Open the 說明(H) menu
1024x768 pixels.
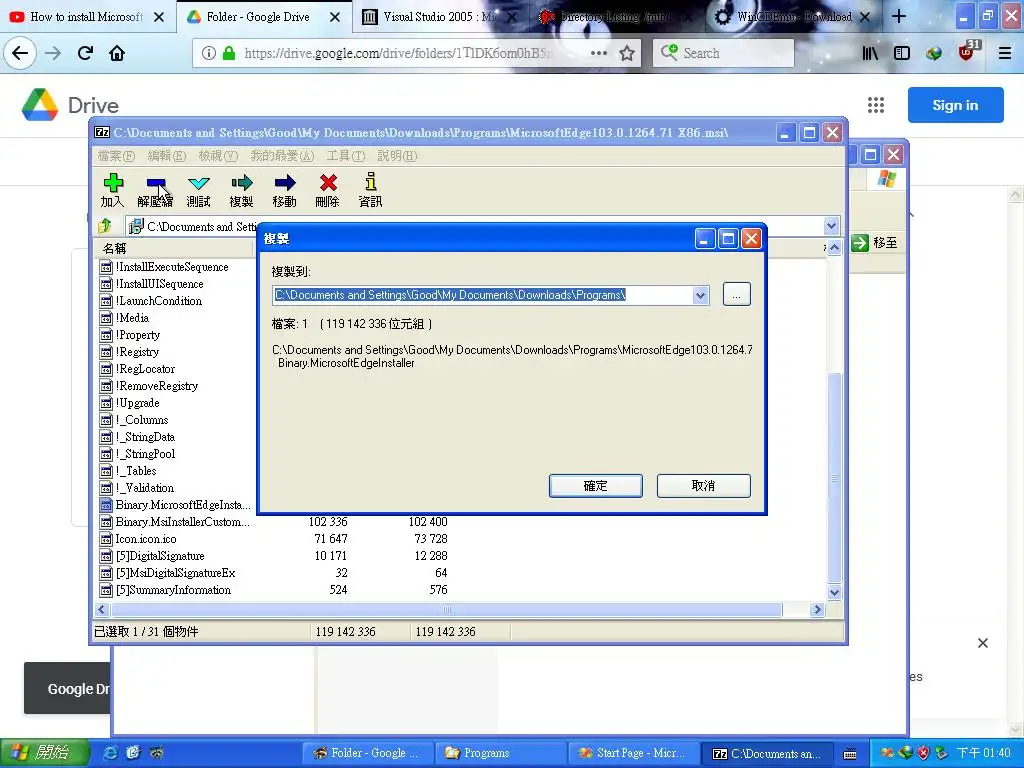point(397,155)
